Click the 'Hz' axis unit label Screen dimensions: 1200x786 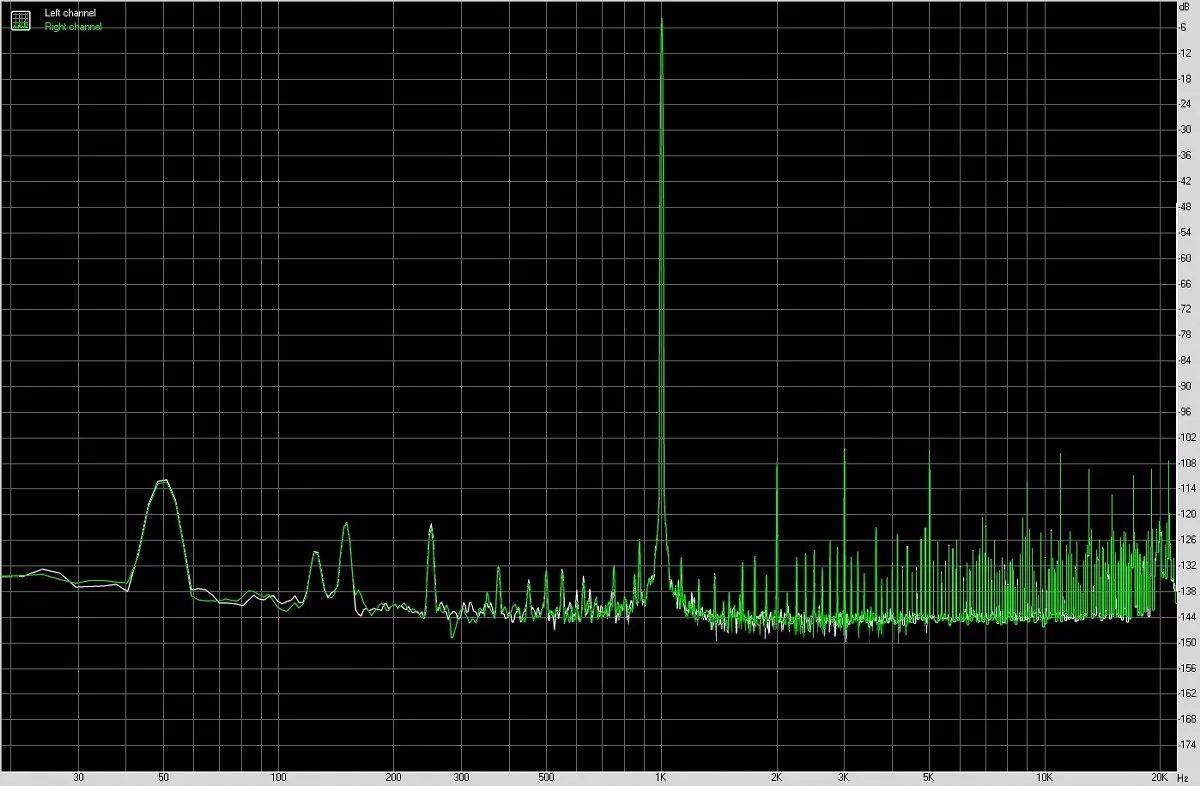click(1184, 777)
